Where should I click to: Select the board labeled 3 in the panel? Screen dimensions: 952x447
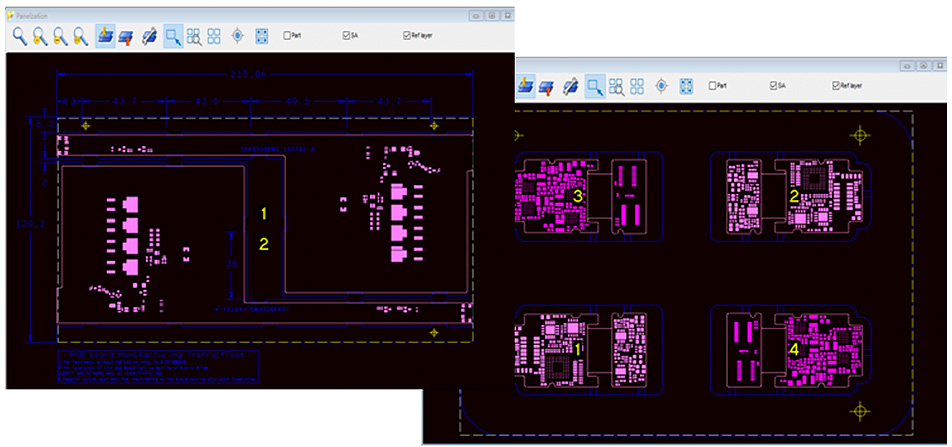click(x=577, y=196)
